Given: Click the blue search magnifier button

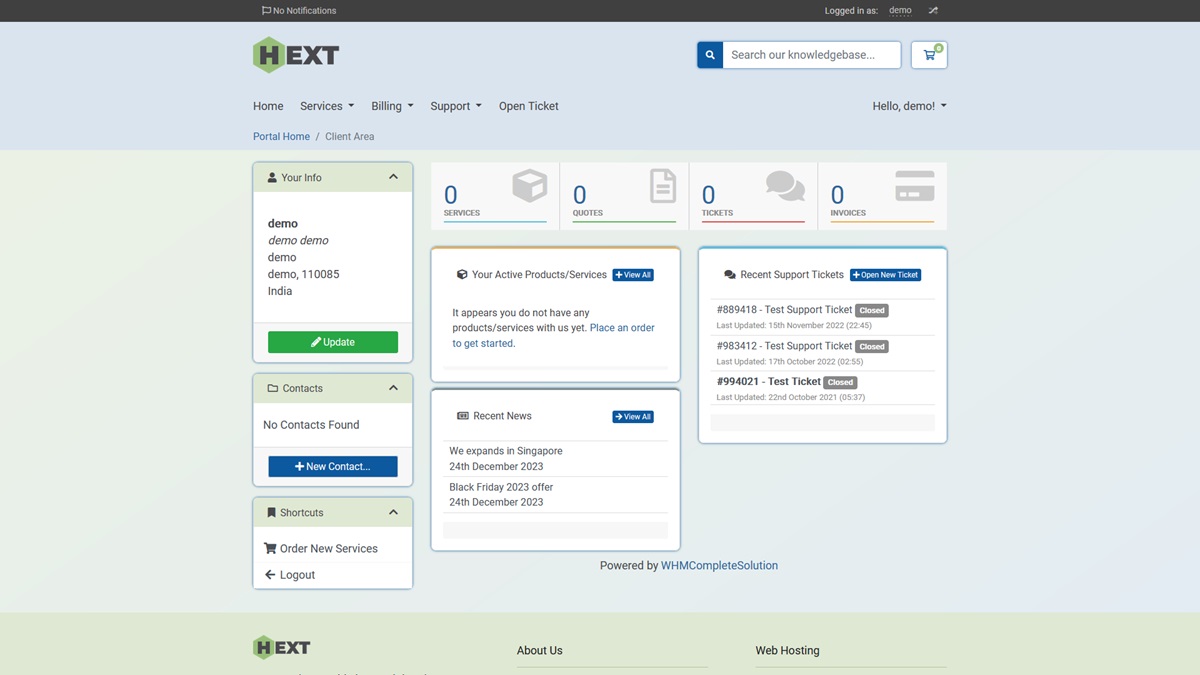Looking at the screenshot, I should point(710,55).
